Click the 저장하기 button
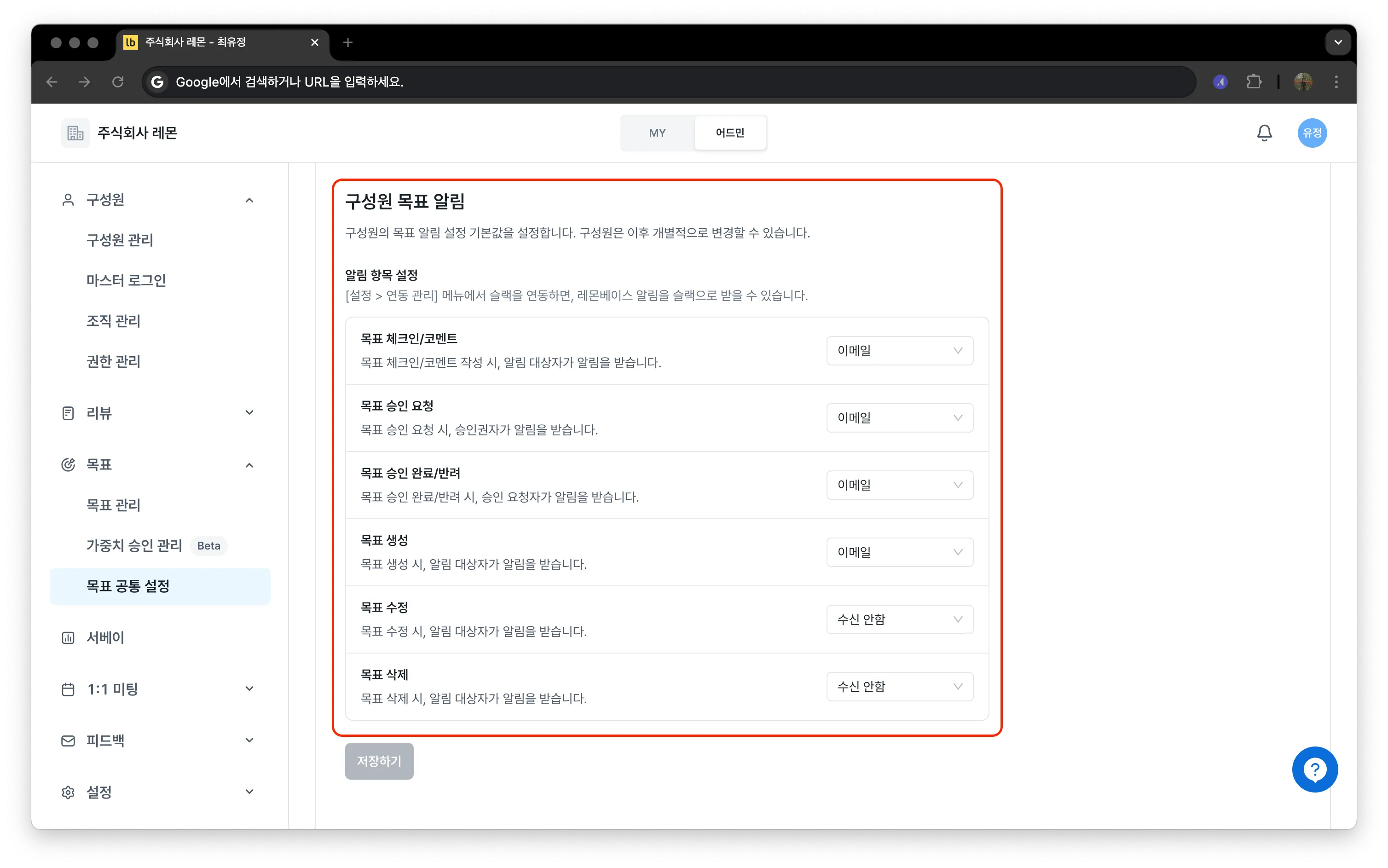1388x868 pixels. tap(379, 761)
